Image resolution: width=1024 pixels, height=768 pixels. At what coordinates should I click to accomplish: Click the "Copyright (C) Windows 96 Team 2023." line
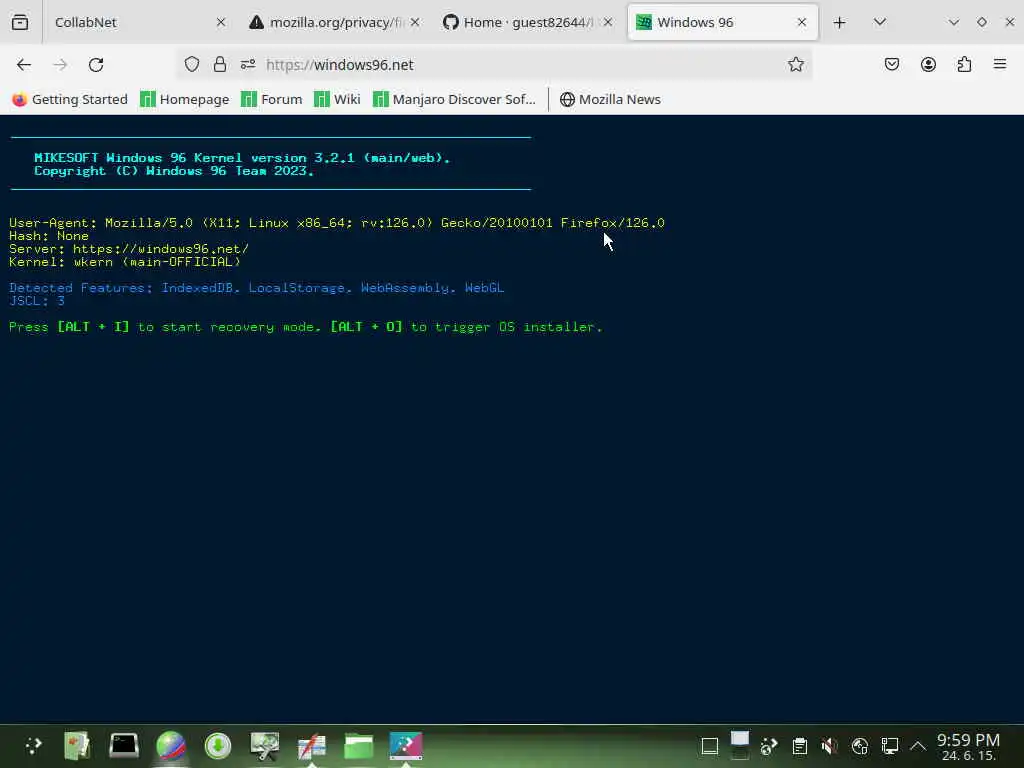pos(174,171)
